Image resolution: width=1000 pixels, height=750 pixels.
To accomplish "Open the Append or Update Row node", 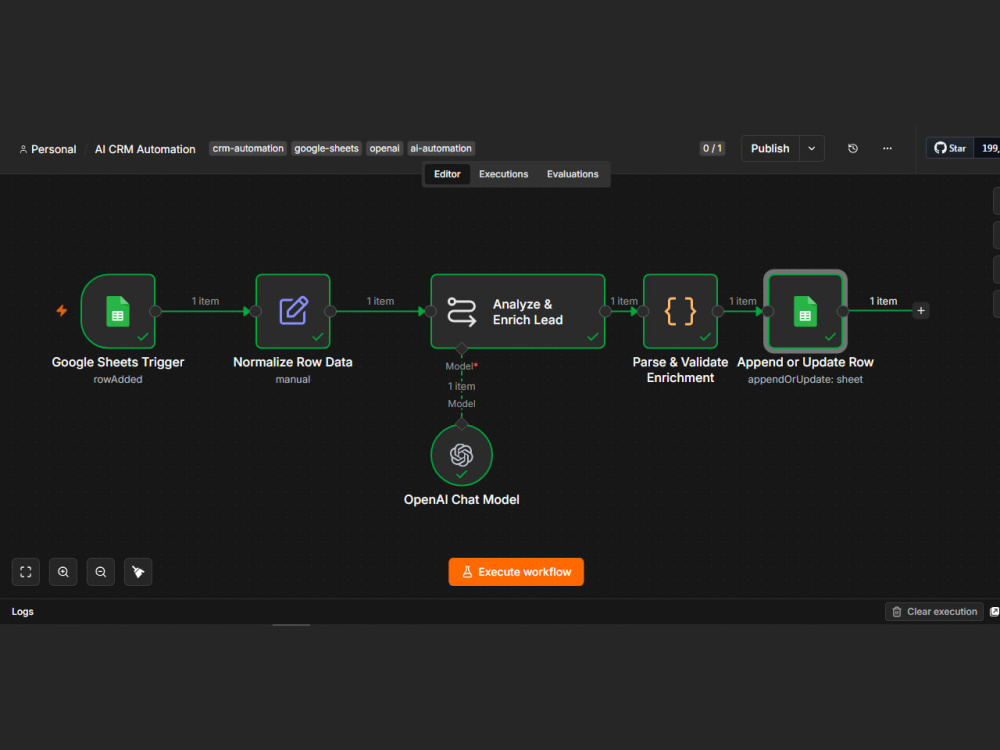I will point(805,311).
